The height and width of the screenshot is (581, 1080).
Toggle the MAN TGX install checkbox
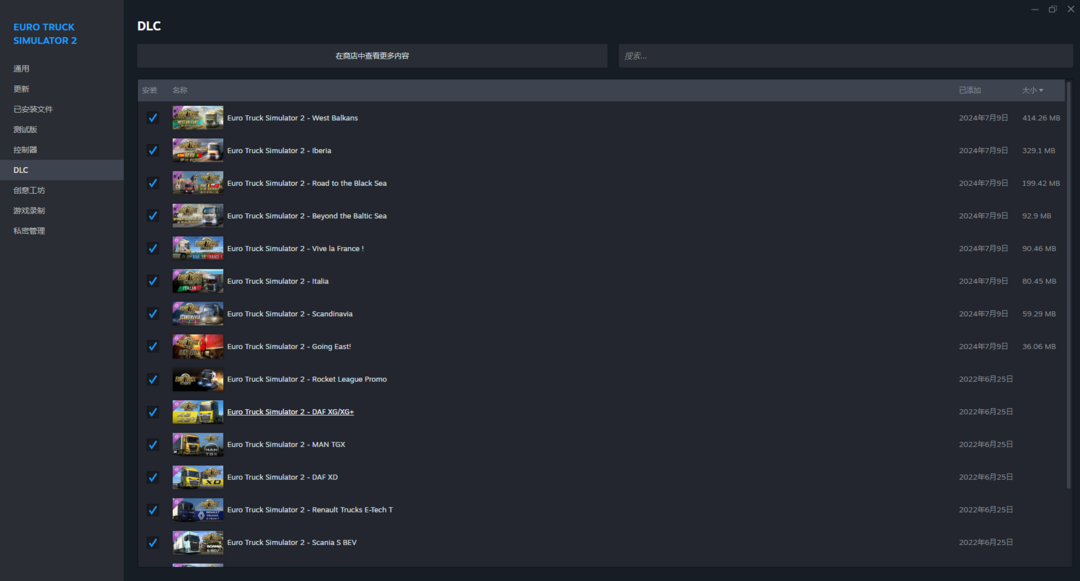[x=153, y=445]
